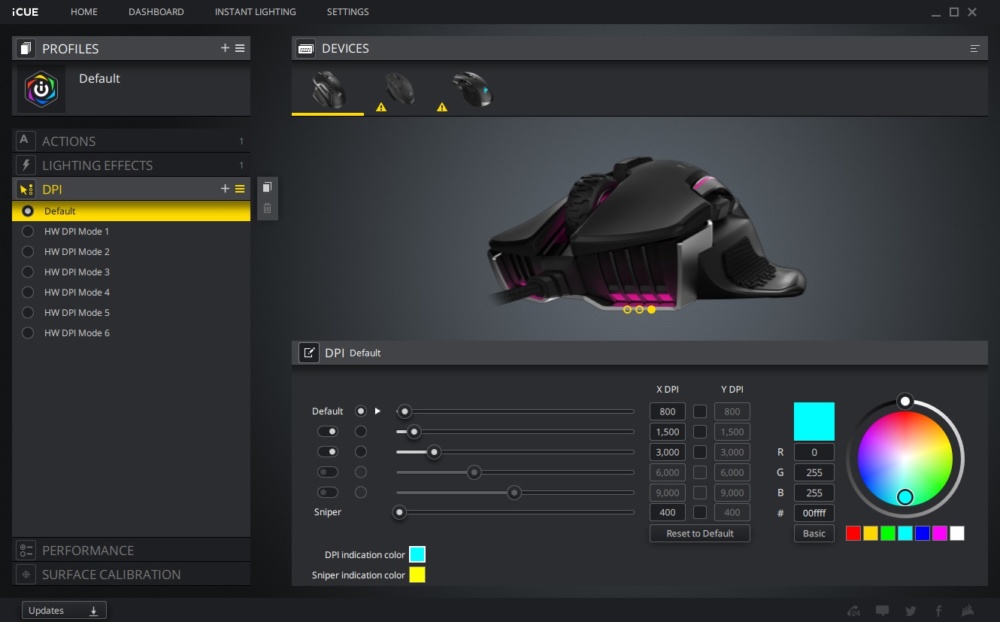The image size is (1000, 622).
Task: Select the Default profile name
Action: tap(99, 78)
